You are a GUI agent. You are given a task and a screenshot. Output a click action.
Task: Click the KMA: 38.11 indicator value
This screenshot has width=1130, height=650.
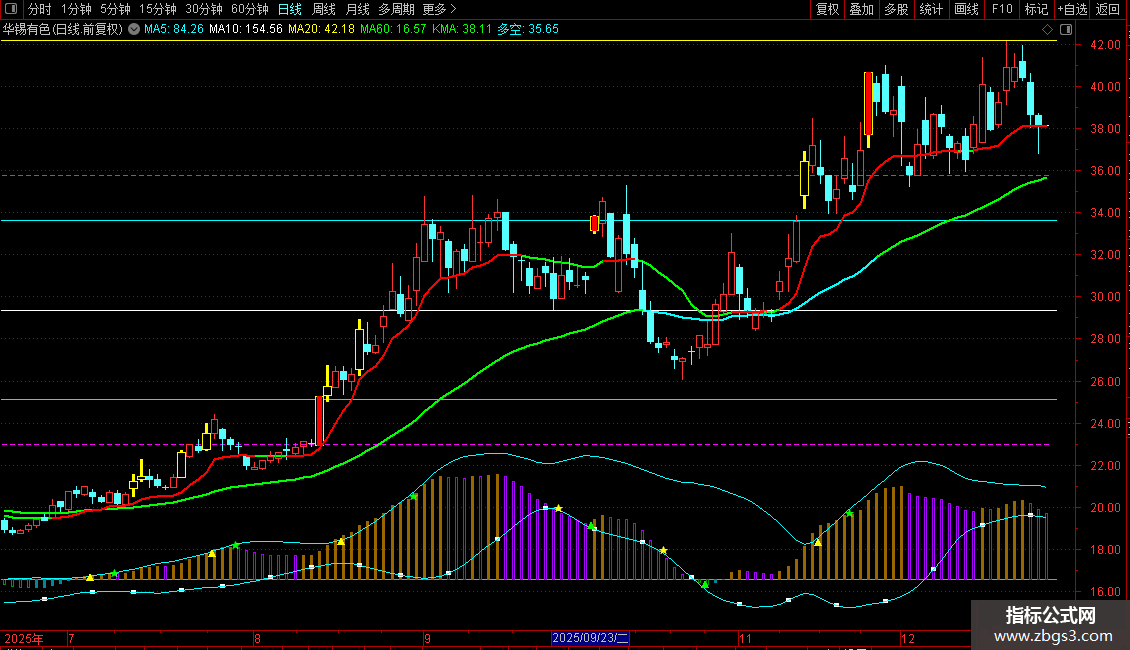[x=462, y=29]
